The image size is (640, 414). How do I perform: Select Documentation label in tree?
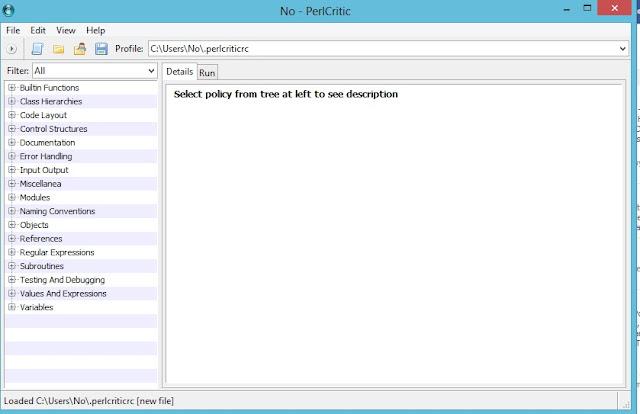tap(47, 142)
